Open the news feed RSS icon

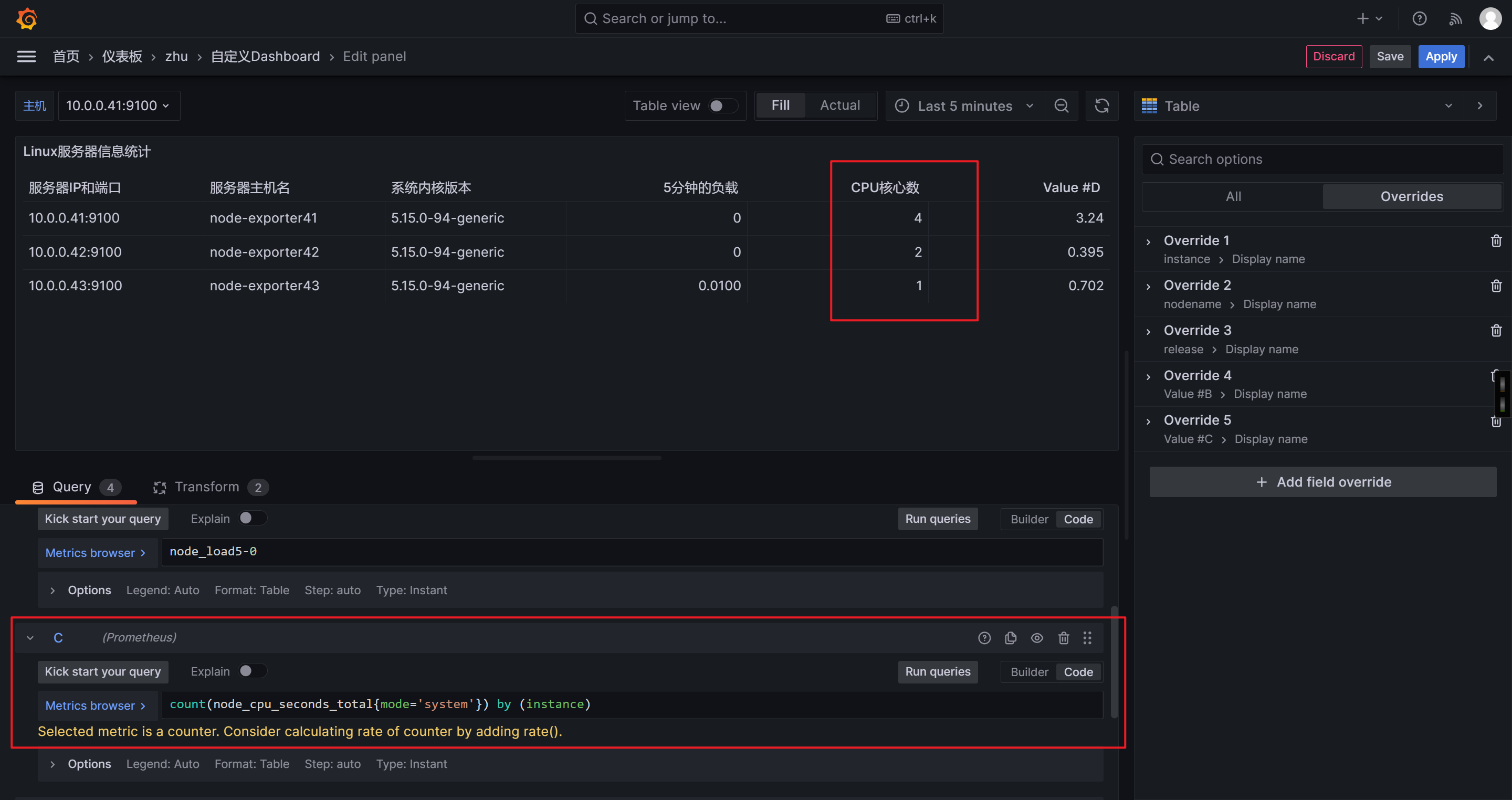1455,19
